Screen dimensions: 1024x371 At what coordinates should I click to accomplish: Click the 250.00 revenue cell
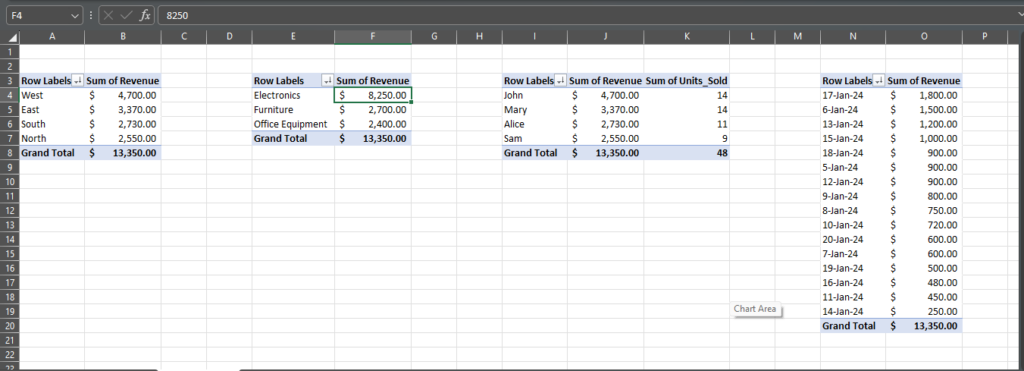(x=923, y=311)
